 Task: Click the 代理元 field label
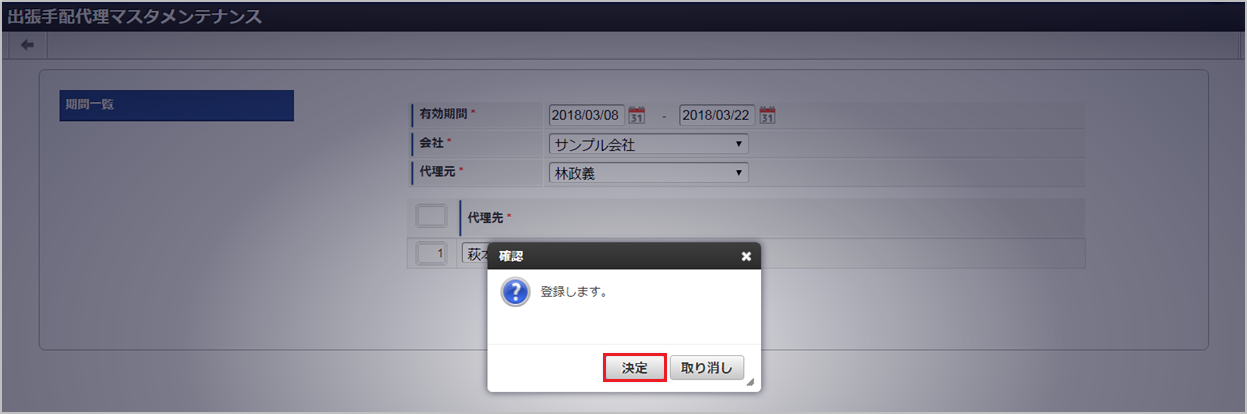[x=438, y=172]
